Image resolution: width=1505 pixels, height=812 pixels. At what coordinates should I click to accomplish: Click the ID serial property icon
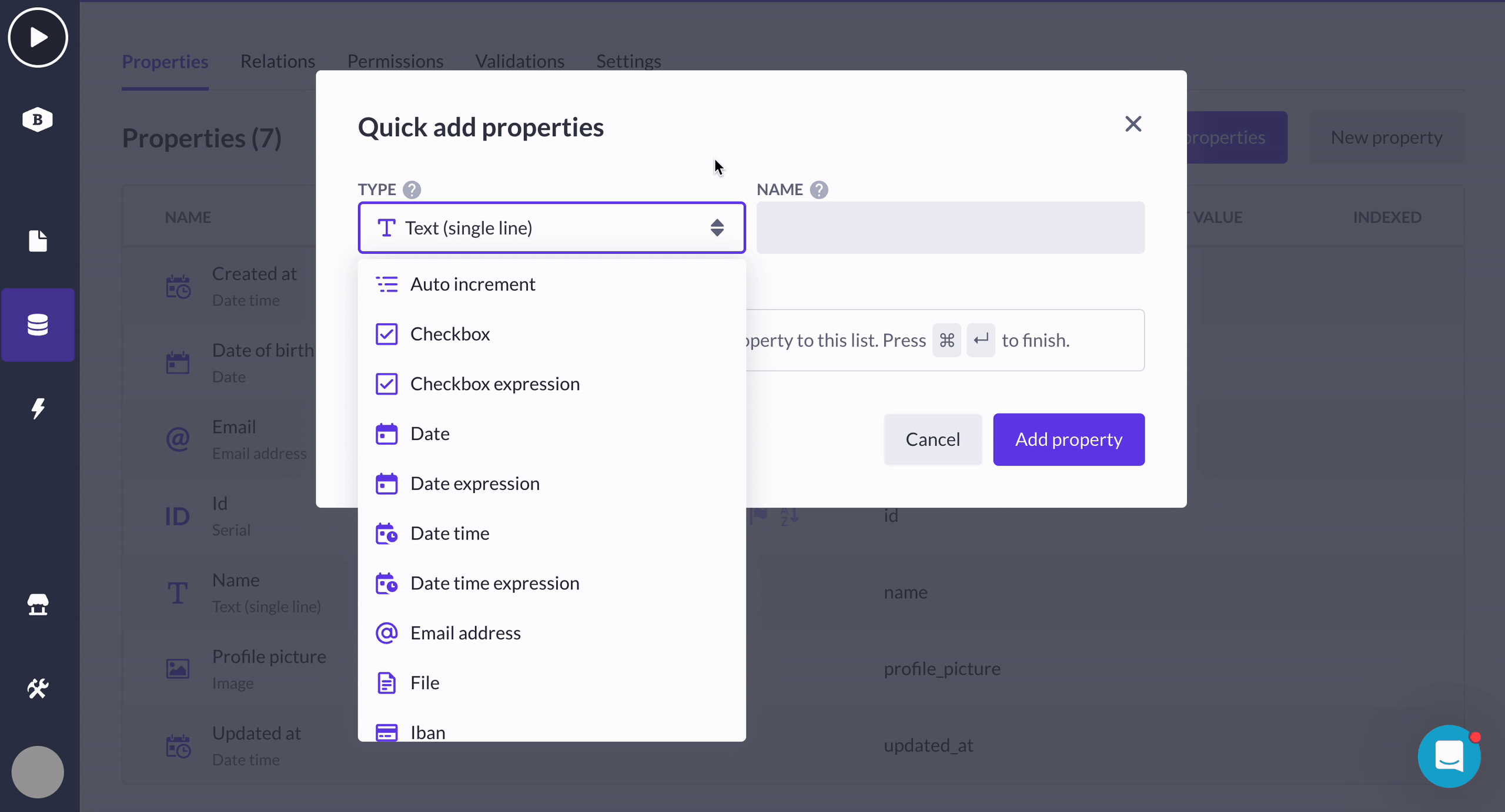tap(177, 516)
